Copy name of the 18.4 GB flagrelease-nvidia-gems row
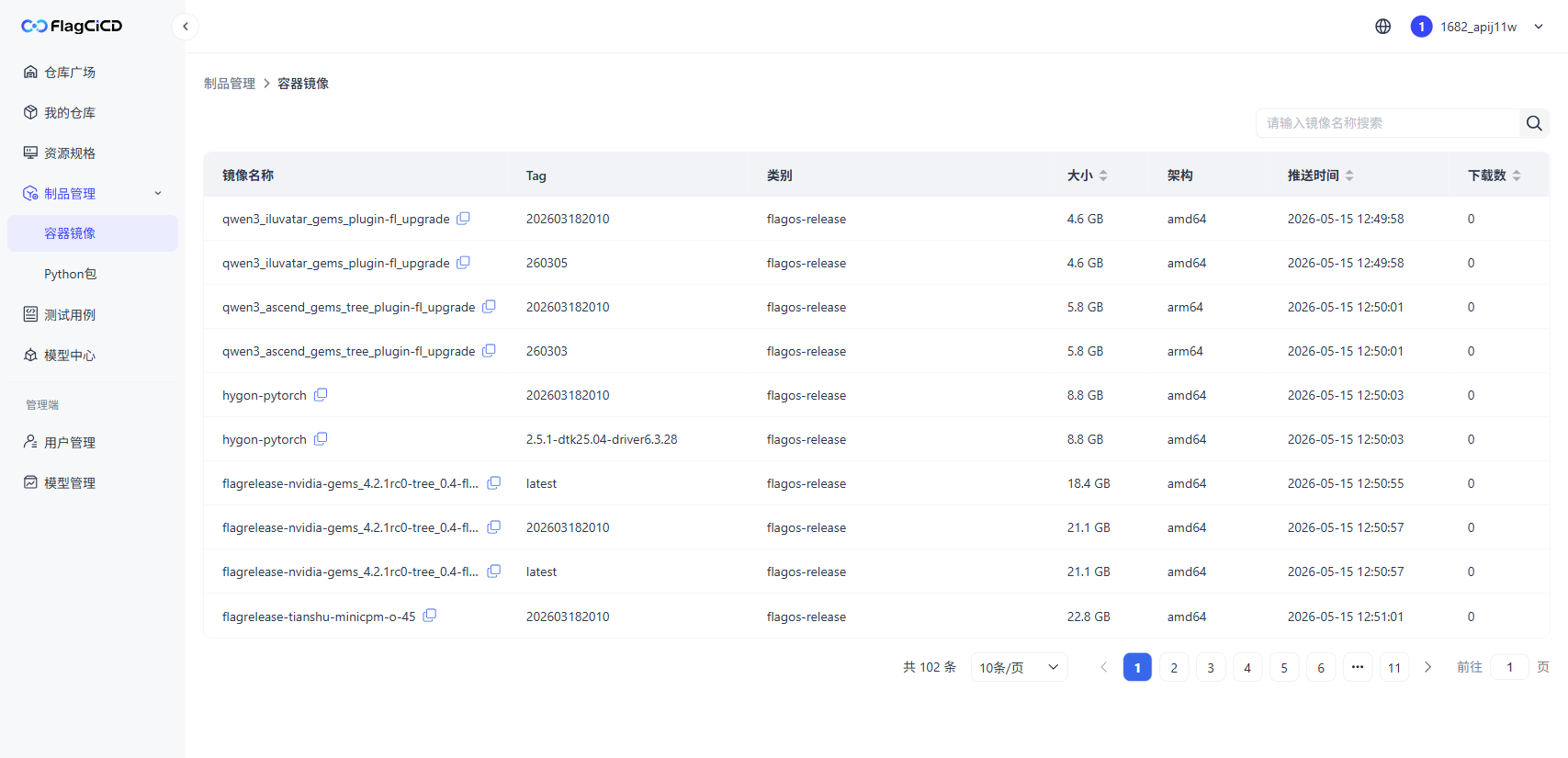1568x758 pixels. (494, 483)
